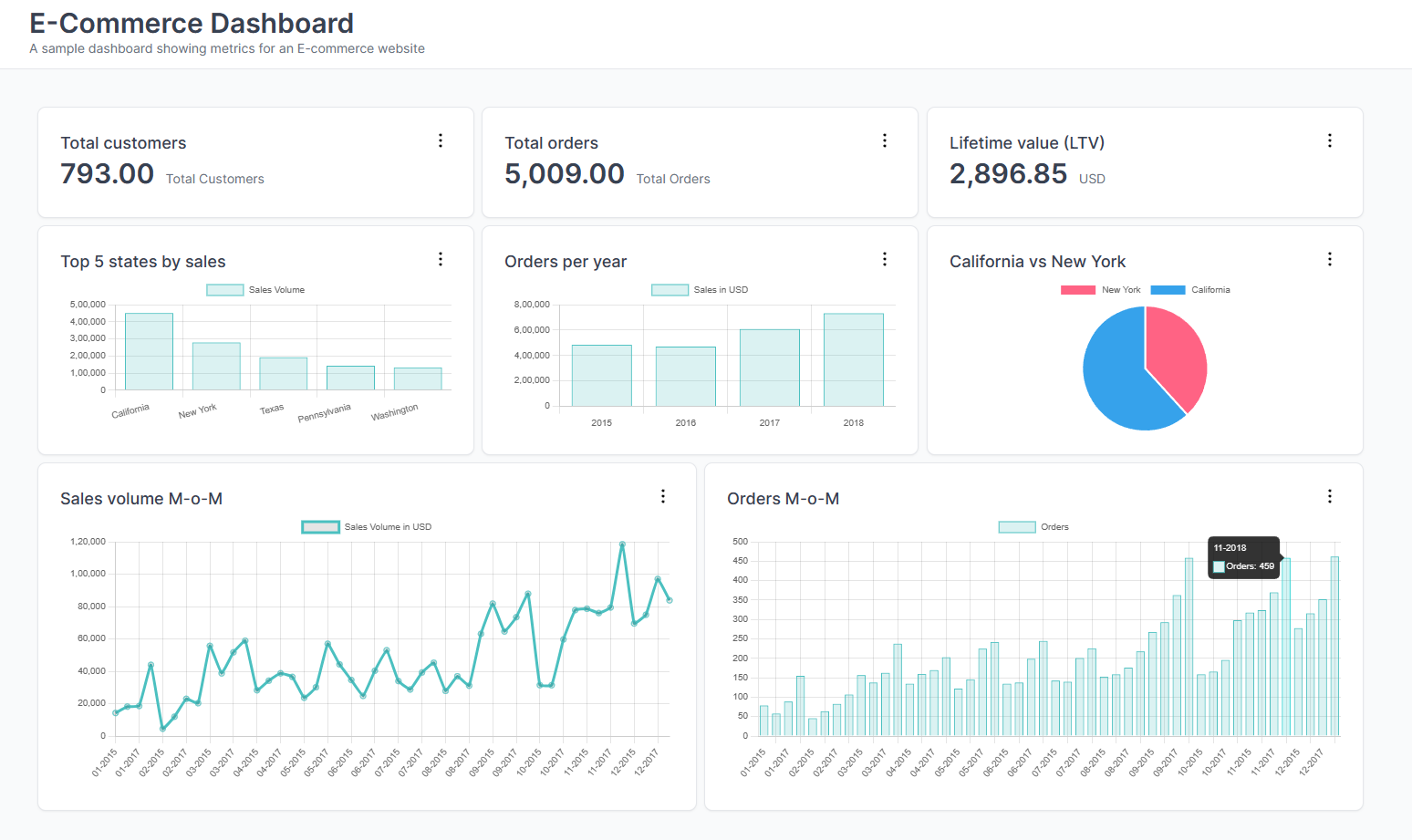Open Orders per year three-dot menu

pyautogui.click(x=884, y=259)
